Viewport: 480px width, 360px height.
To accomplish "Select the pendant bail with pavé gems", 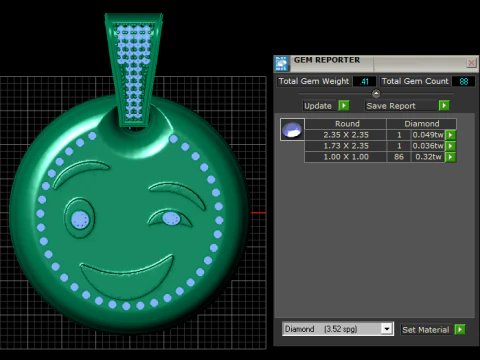I will coord(134,71).
